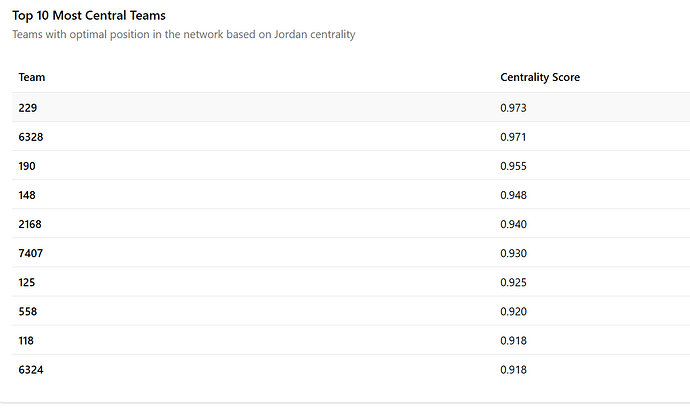Screen dimensions: 690x409
Task: Select the row for team 6324
Action: [x=351, y=369]
